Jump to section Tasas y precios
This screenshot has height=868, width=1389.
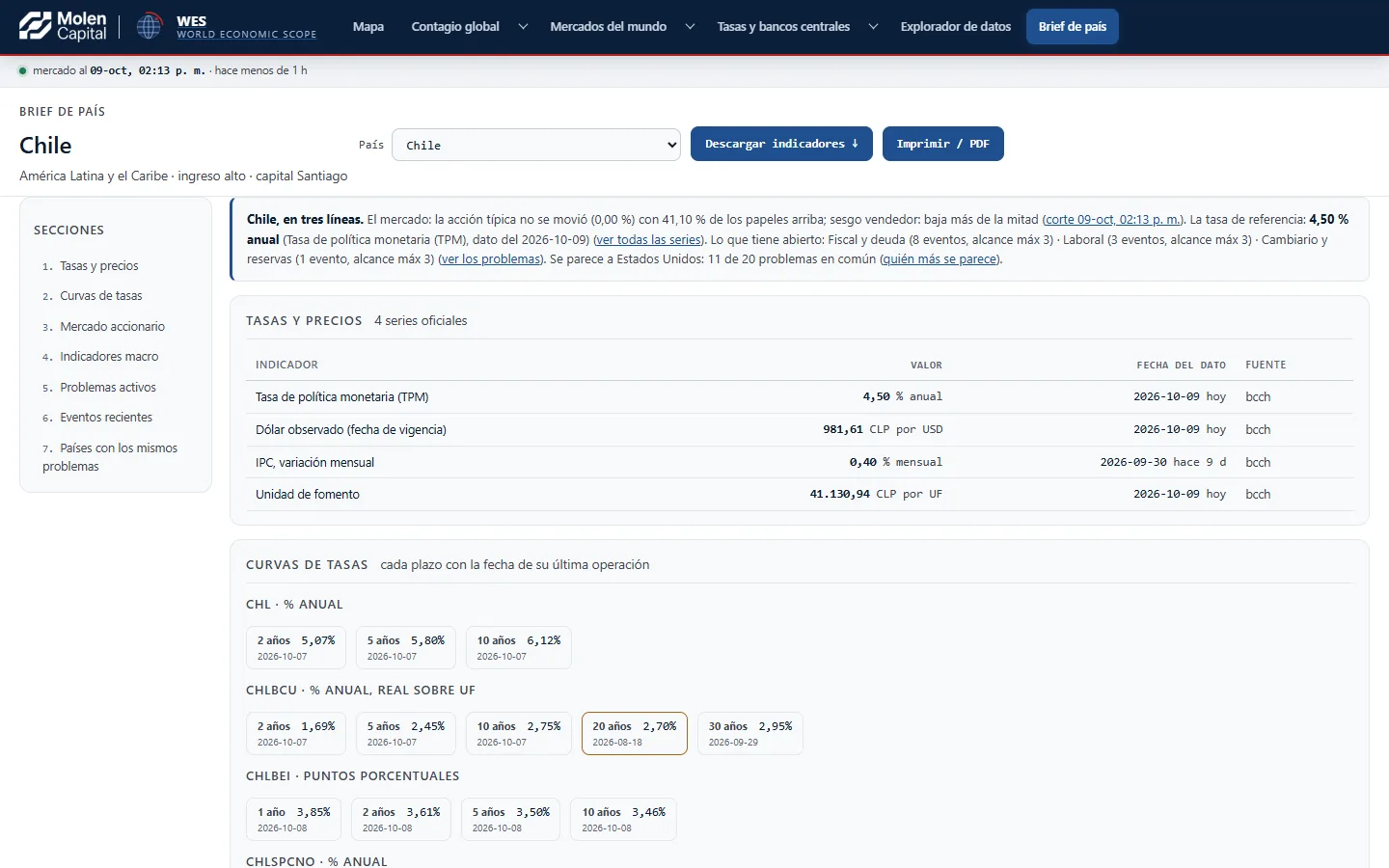coord(98,266)
